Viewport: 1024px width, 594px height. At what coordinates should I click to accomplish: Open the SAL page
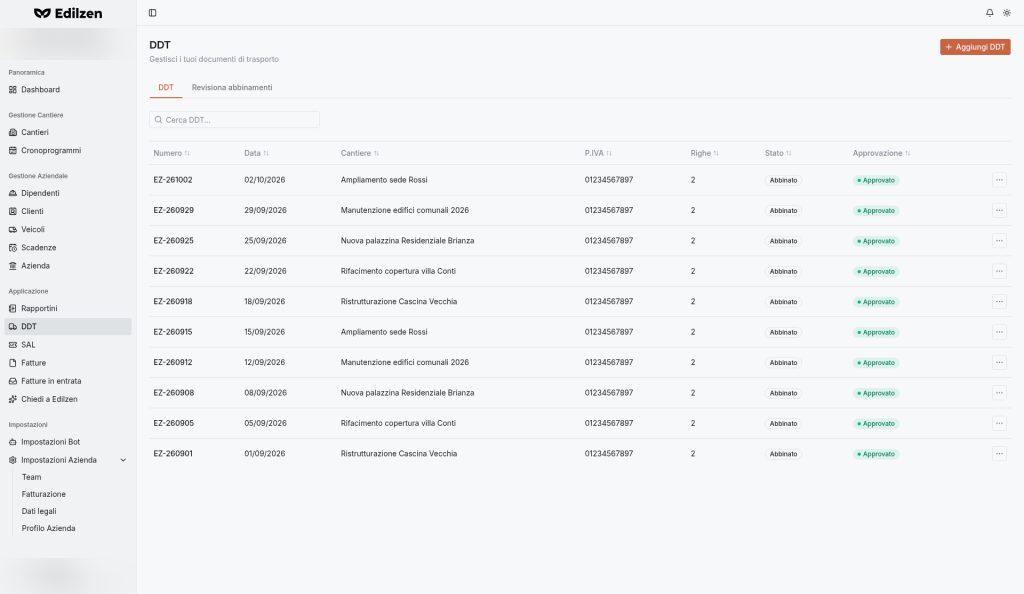pos(68,345)
